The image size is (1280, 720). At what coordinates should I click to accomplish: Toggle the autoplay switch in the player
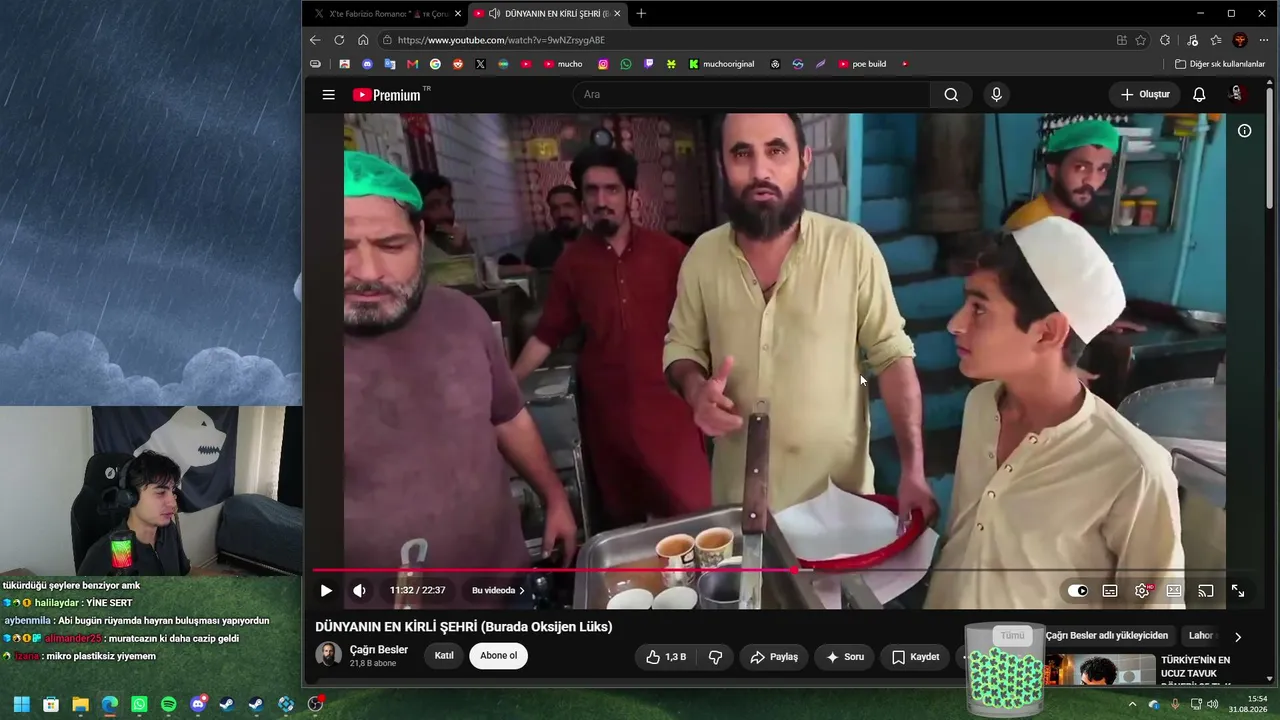[x=1078, y=591]
